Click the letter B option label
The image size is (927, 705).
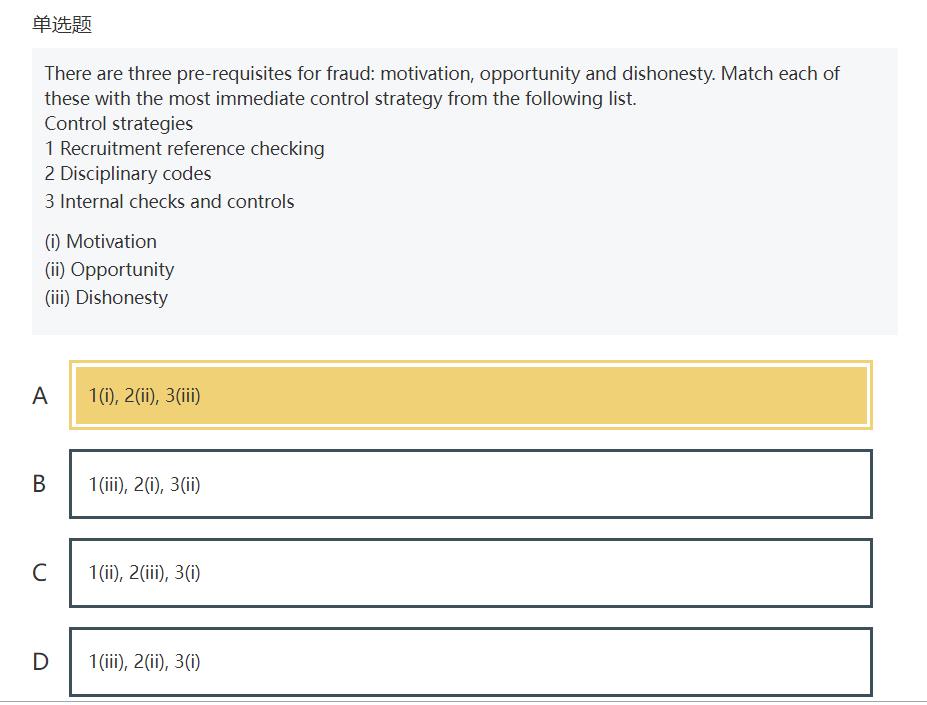coord(39,484)
